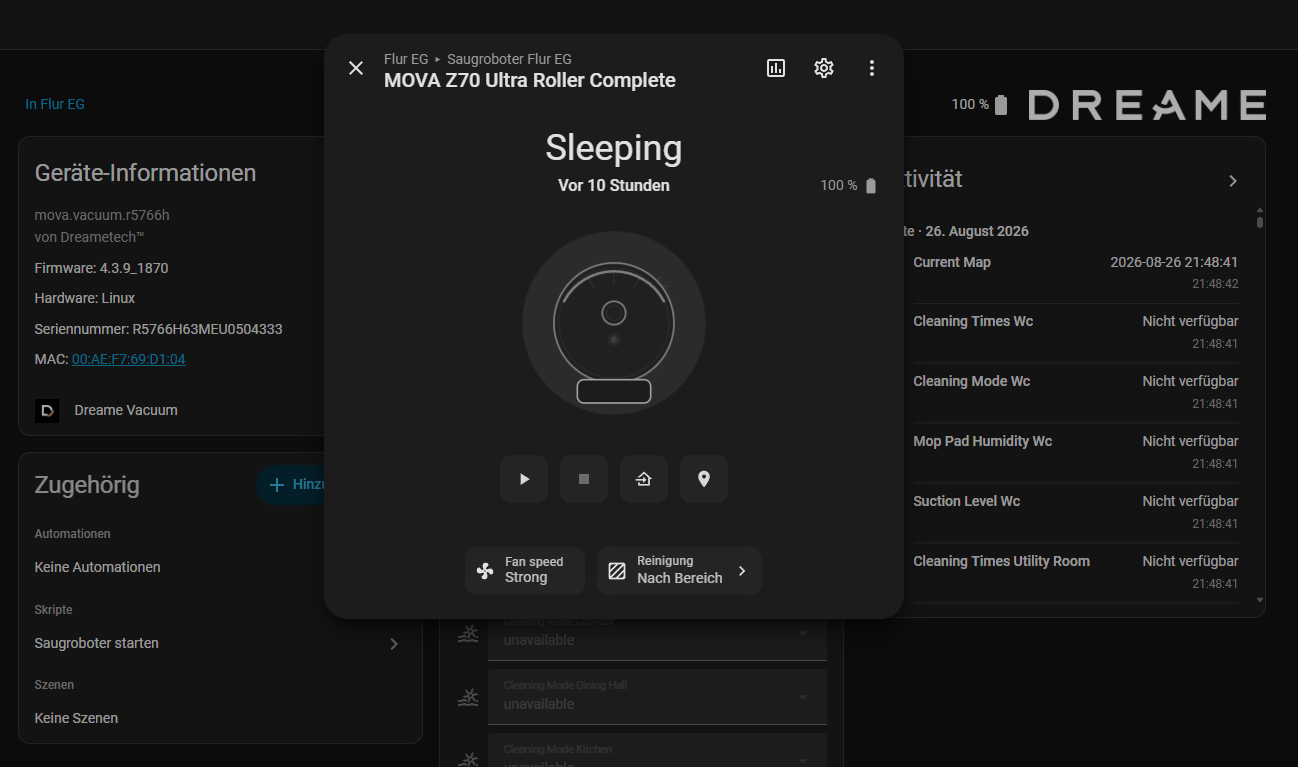Click the battery icon beside DREAME logo

click(1001, 105)
